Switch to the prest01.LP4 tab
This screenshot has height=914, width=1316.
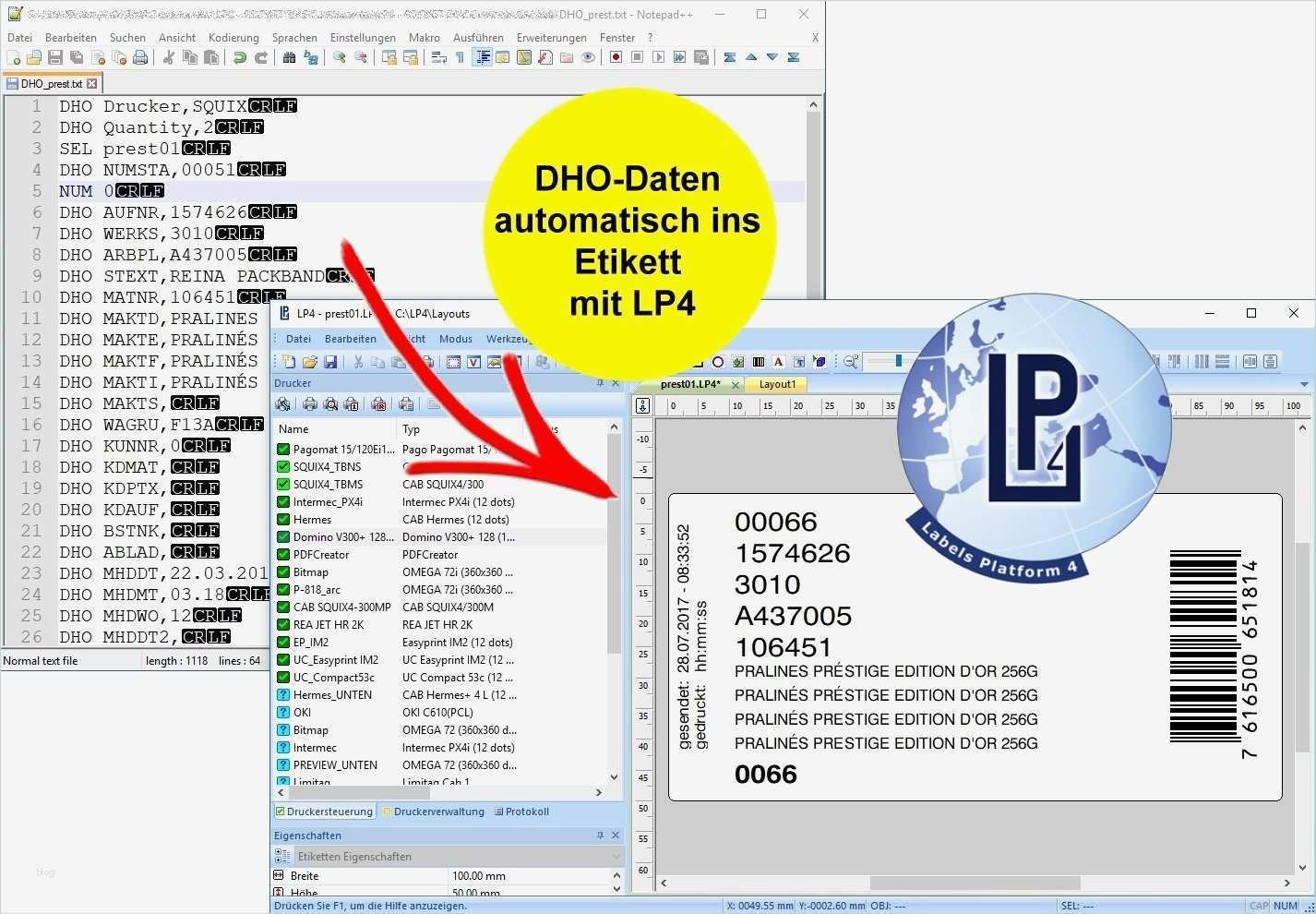690,384
